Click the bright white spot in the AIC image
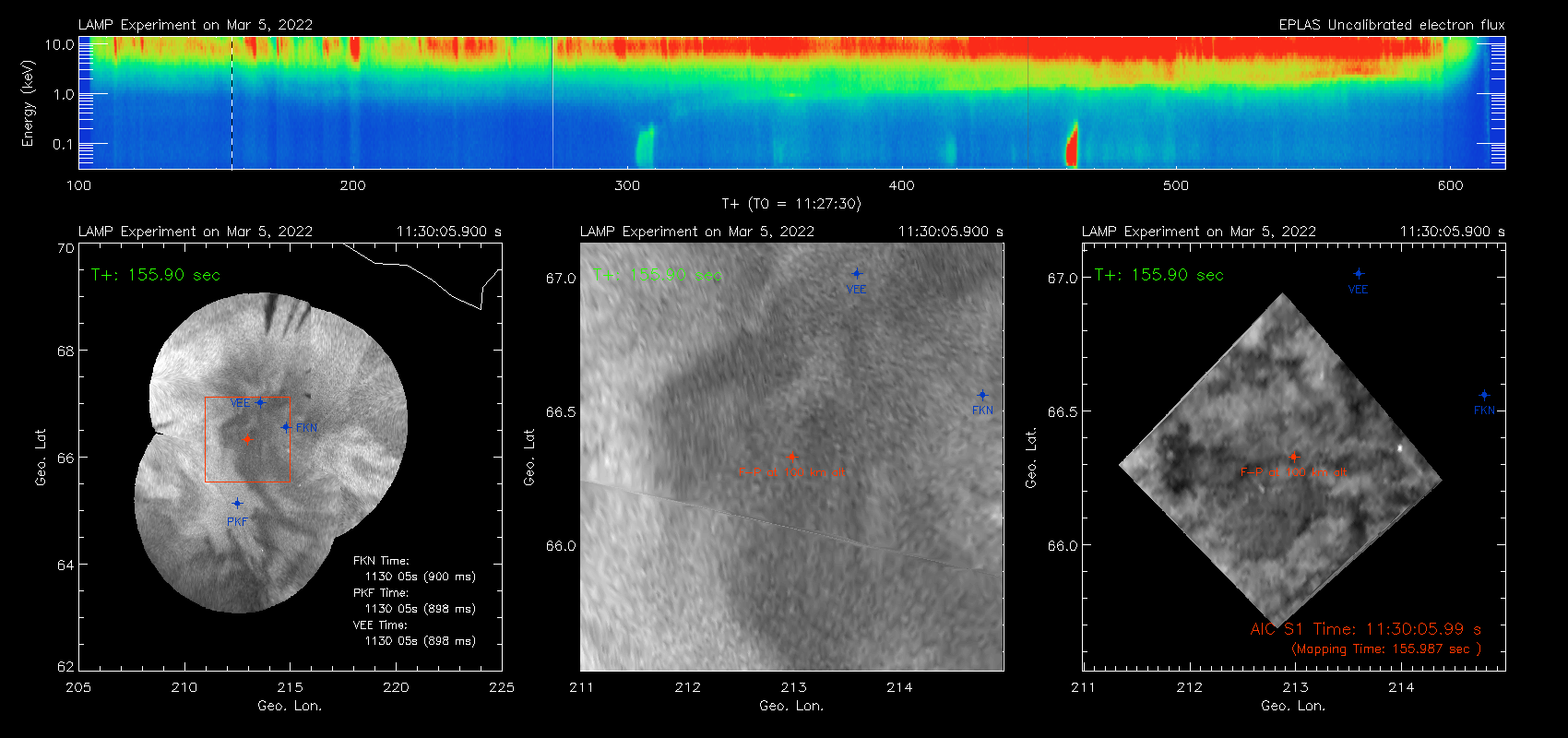The width and height of the screenshot is (1568, 738). (x=1400, y=448)
